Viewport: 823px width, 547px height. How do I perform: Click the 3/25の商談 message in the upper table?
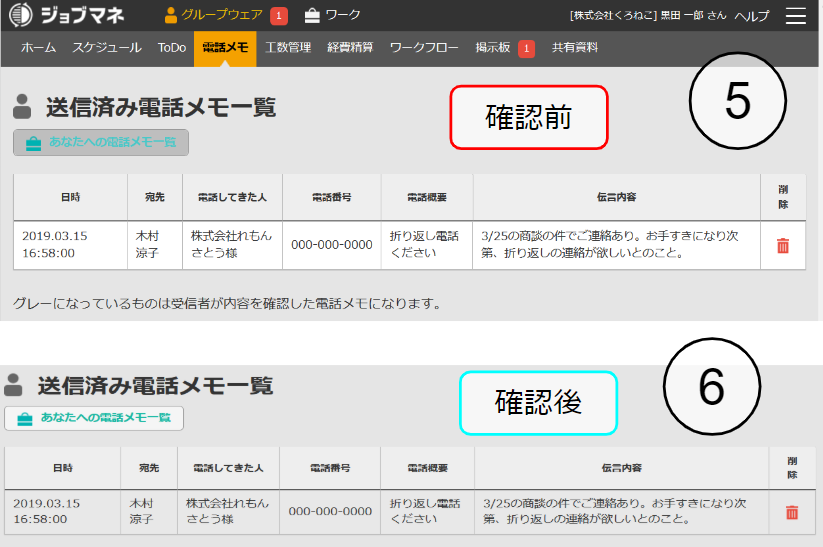point(609,245)
